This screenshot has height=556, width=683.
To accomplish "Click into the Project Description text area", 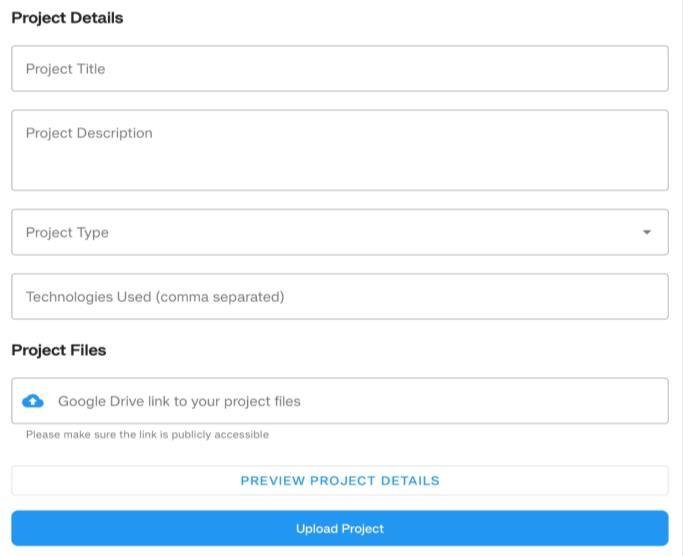I will point(340,150).
